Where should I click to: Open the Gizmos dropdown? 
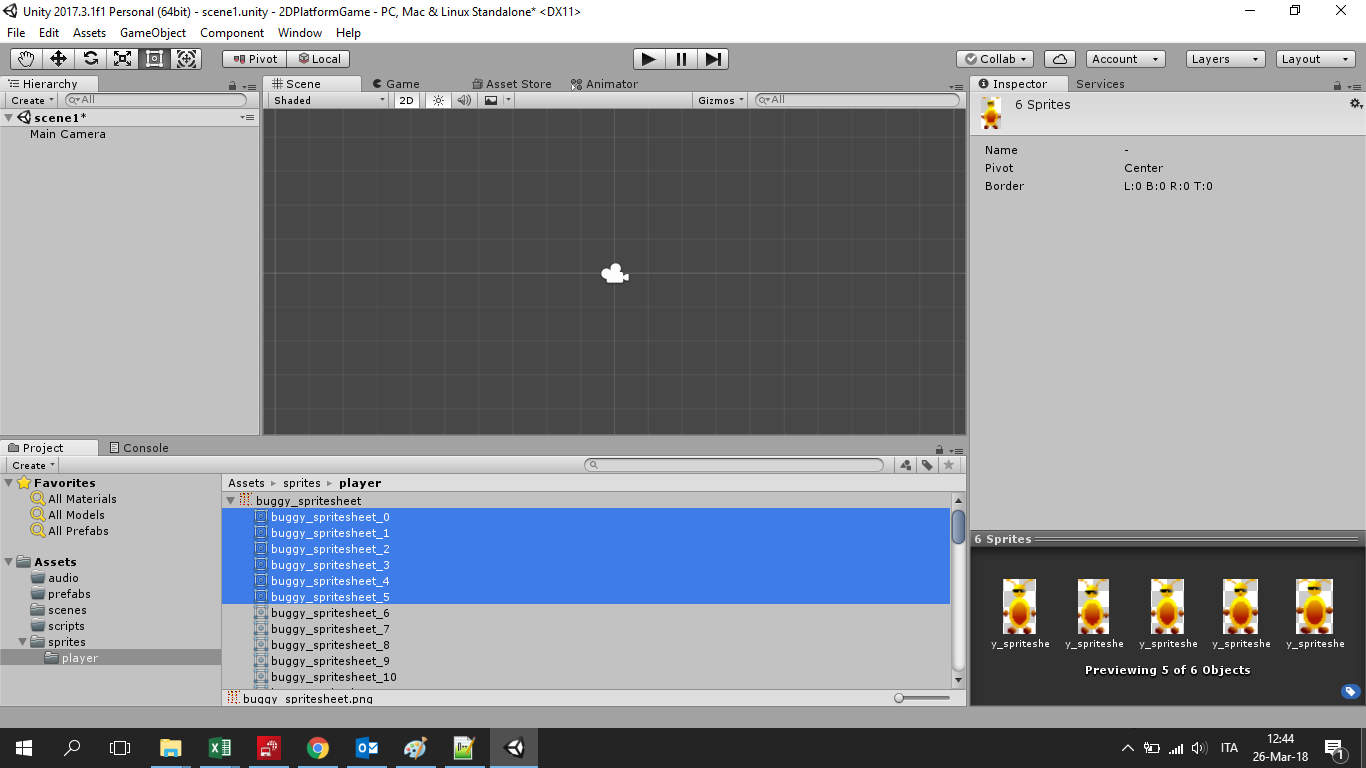pyautogui.click(x=720, y=100)
